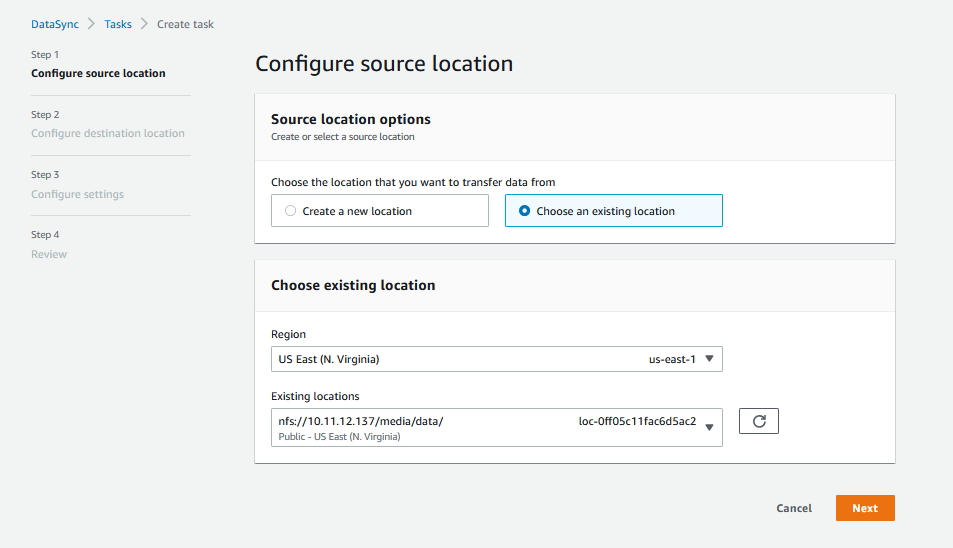The image size is (953, 548).
Task: Click the orange Next button
Action: (x=865, y=508)
